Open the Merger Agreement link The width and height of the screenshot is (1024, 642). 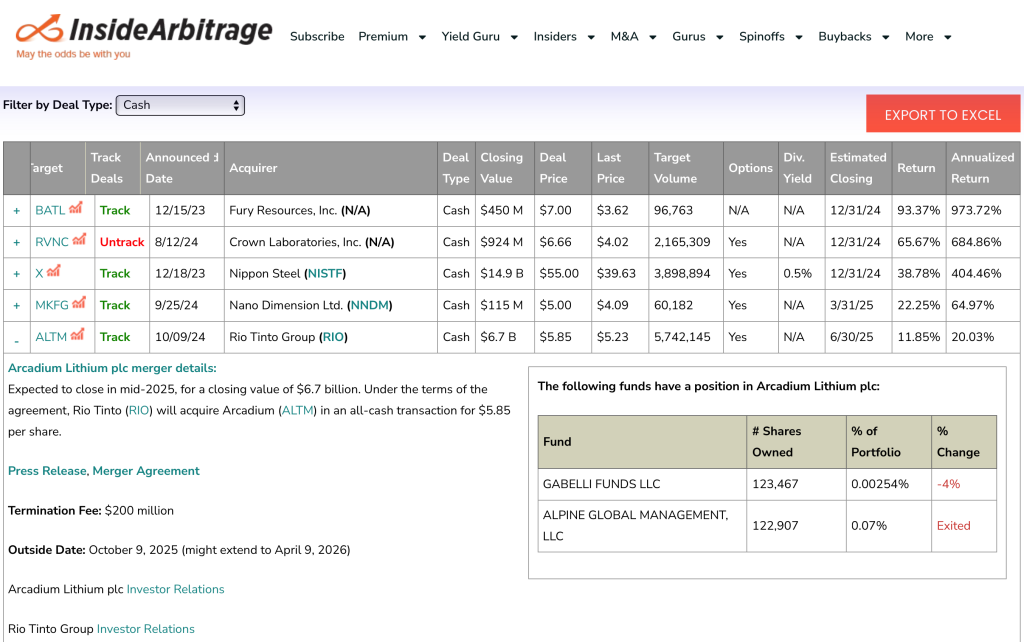(x=146, y=471)
